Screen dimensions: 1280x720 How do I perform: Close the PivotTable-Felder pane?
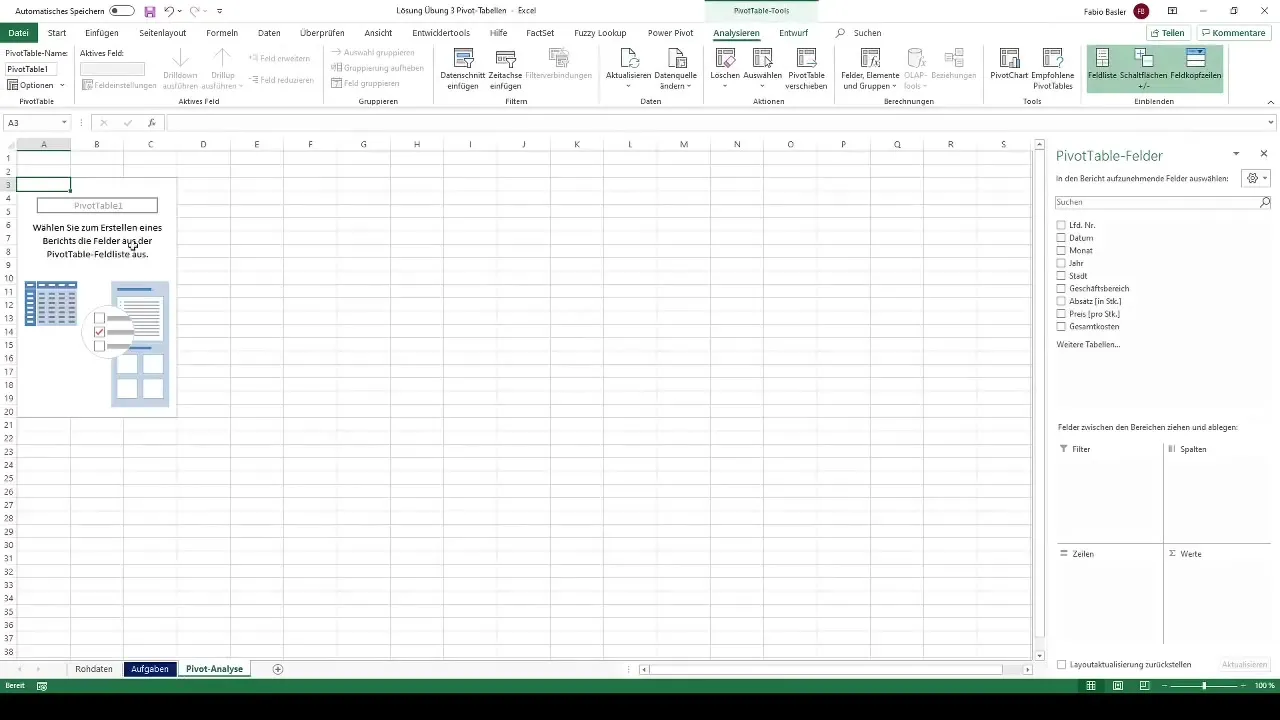(x=1264, y=154)
